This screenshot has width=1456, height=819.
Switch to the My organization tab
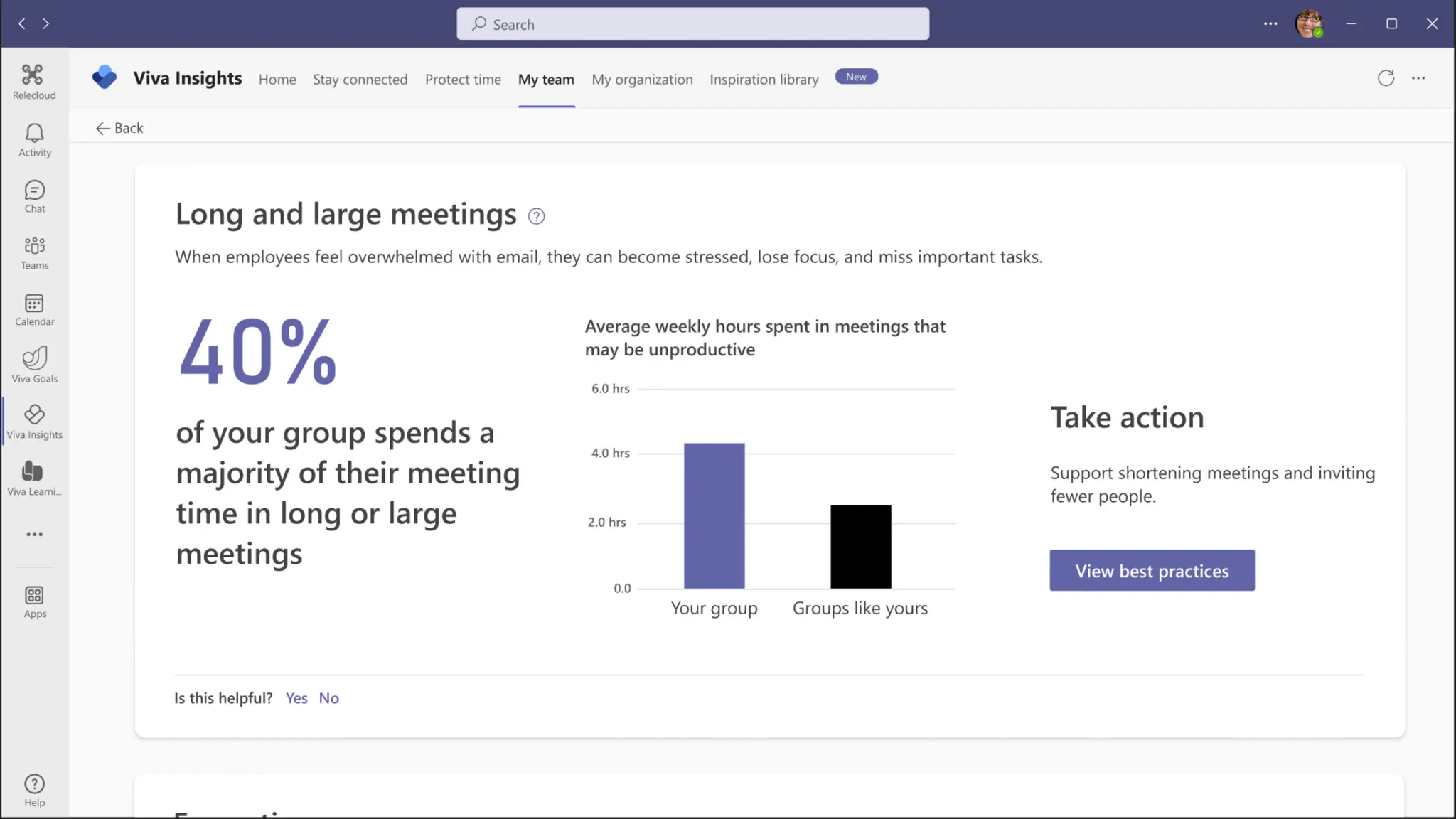(642, 80)
